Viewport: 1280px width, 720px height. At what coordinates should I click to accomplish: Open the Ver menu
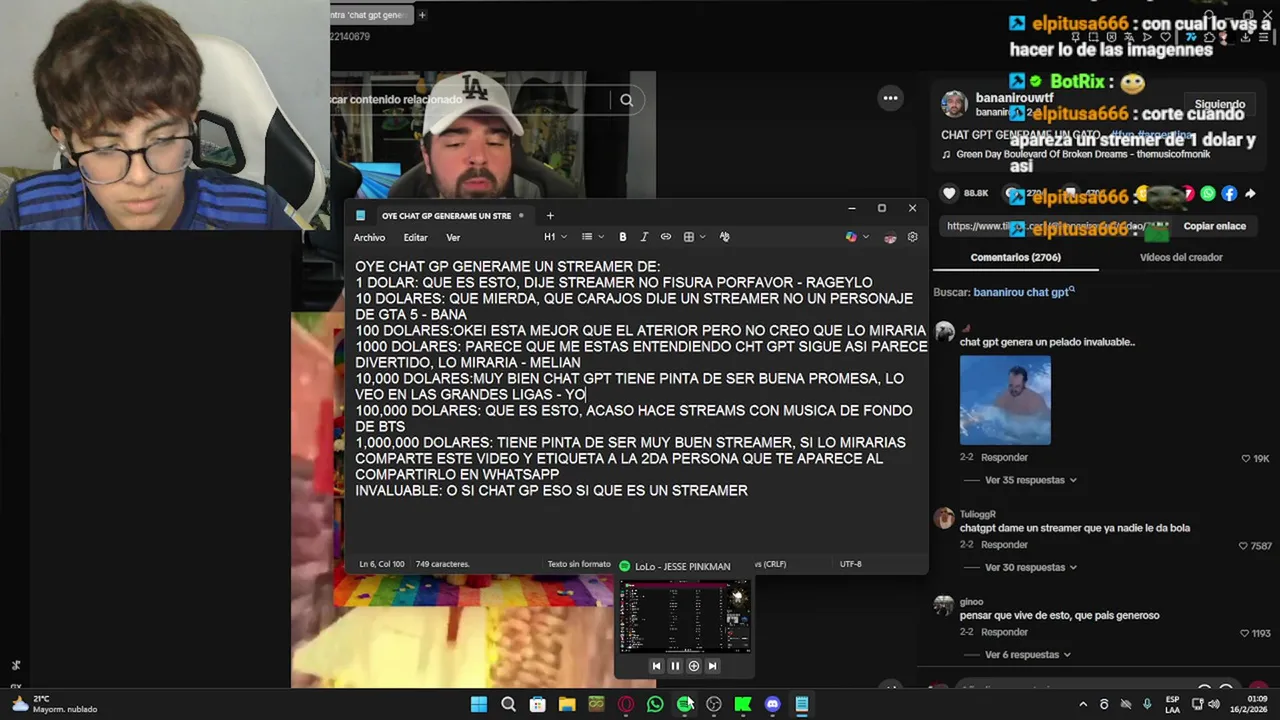(453, 237)
